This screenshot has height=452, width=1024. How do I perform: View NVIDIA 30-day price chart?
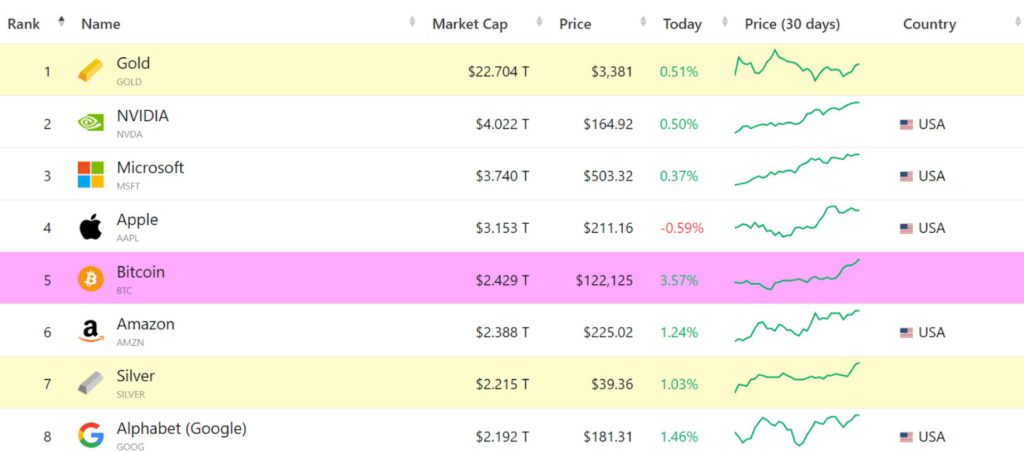pos(797,118)
